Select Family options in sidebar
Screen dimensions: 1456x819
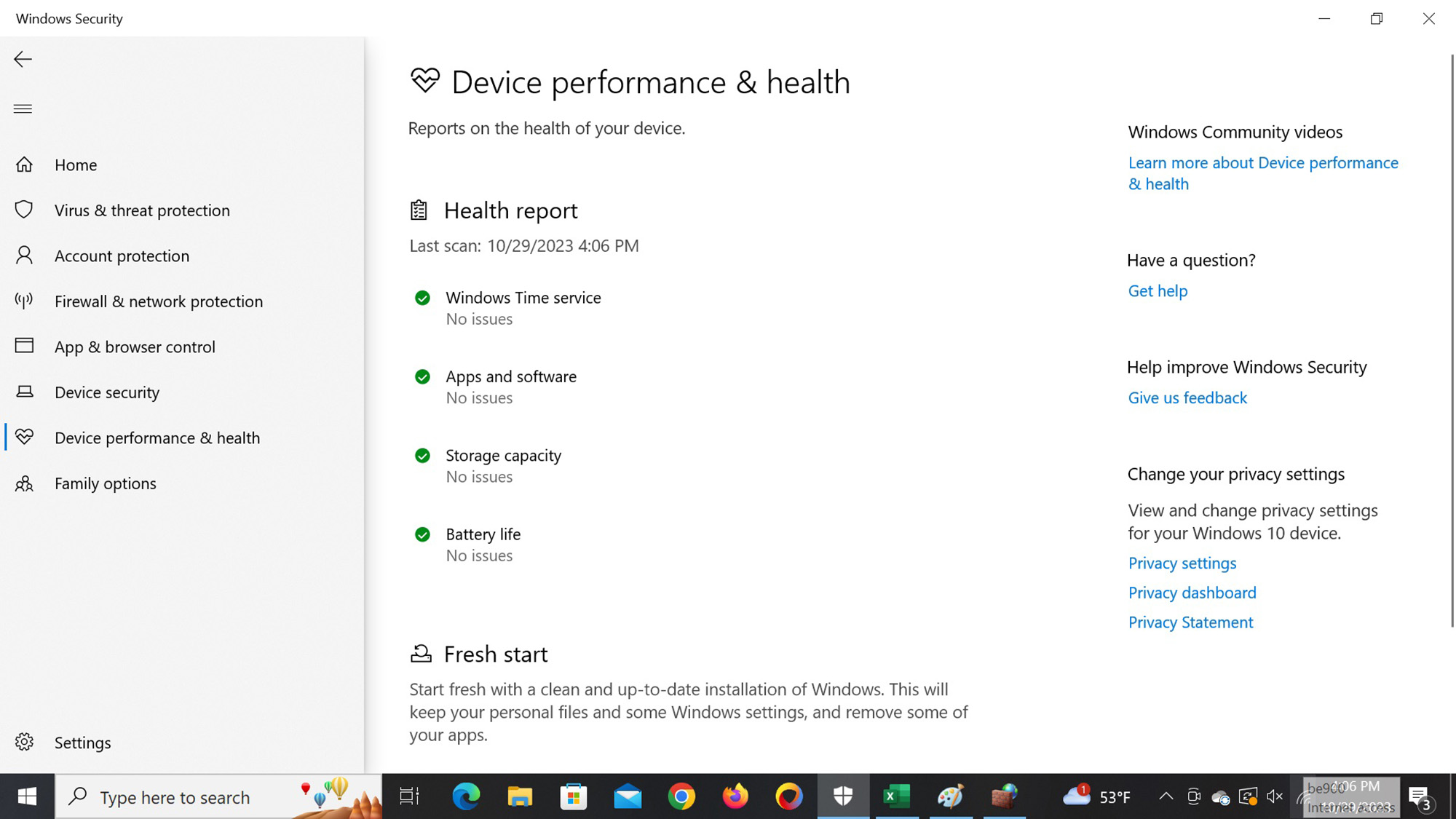point(105,483)
